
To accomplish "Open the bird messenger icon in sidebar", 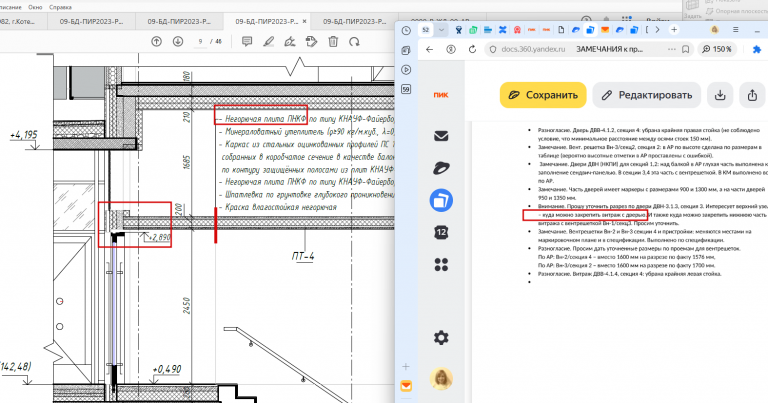I will pos(441,168).
